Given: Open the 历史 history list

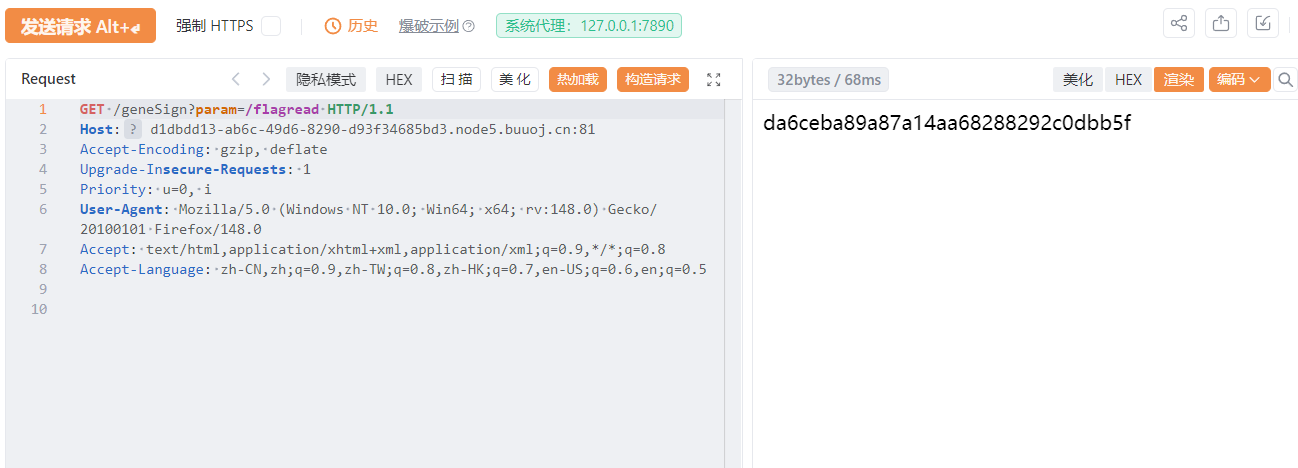Looking at the screenshot, I should coord(351,26).
